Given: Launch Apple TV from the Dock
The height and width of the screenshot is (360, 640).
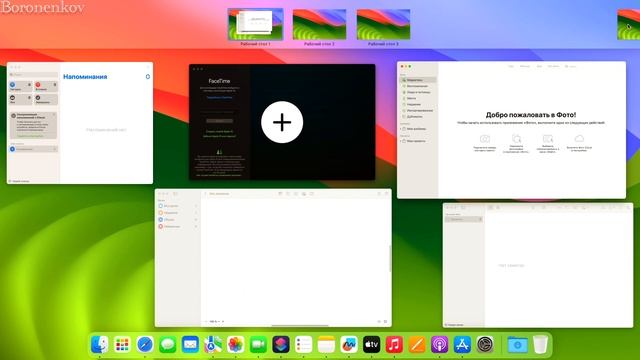Looking at the screenshot, I should pos(371,345).
